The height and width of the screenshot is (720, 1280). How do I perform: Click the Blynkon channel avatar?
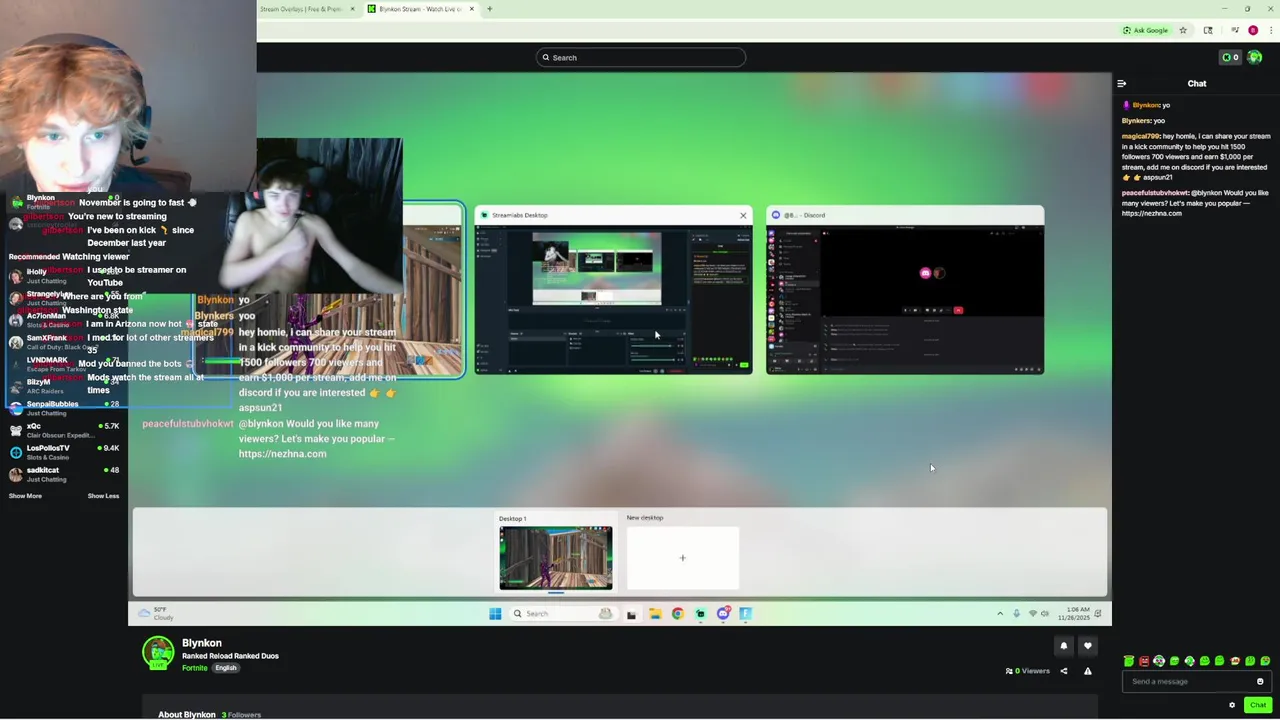pyautogui.click(x=158, y=652)
